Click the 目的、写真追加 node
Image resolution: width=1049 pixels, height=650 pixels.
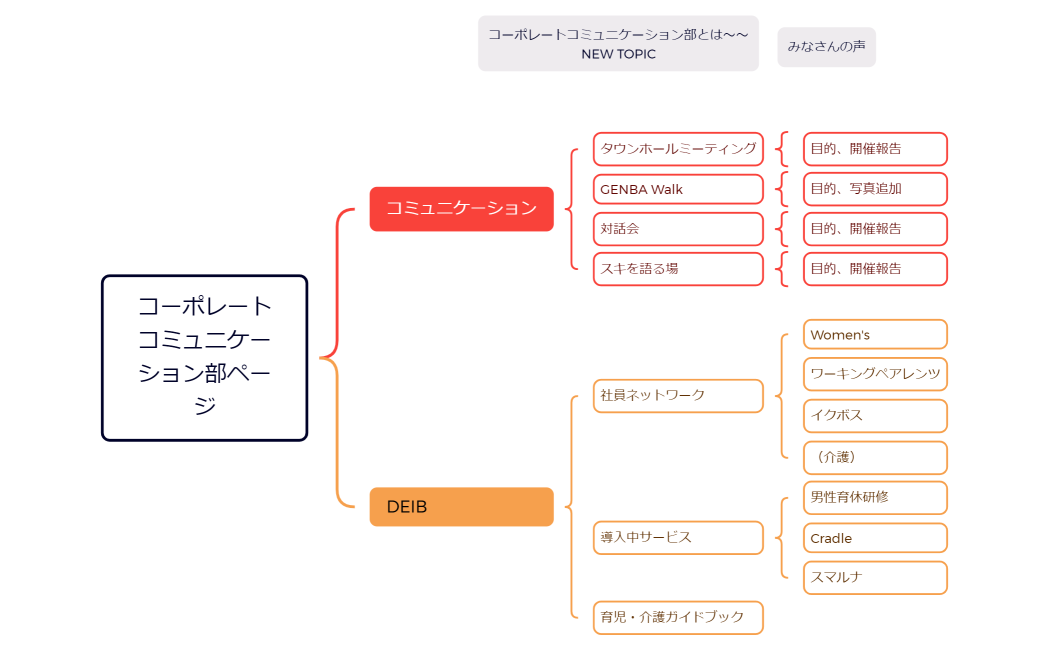875,189
